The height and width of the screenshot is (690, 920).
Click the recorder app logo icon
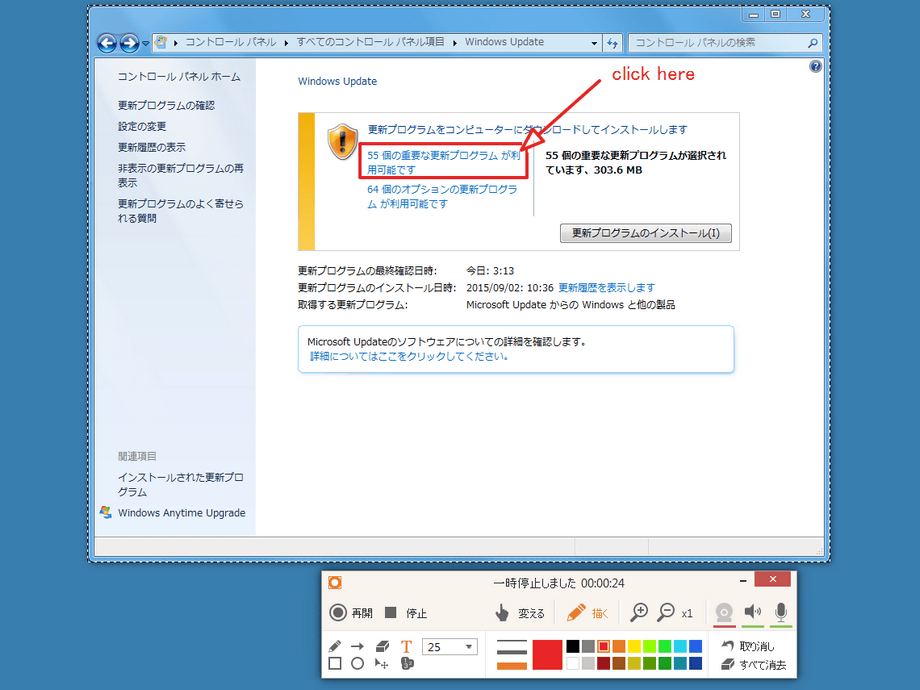335,583
